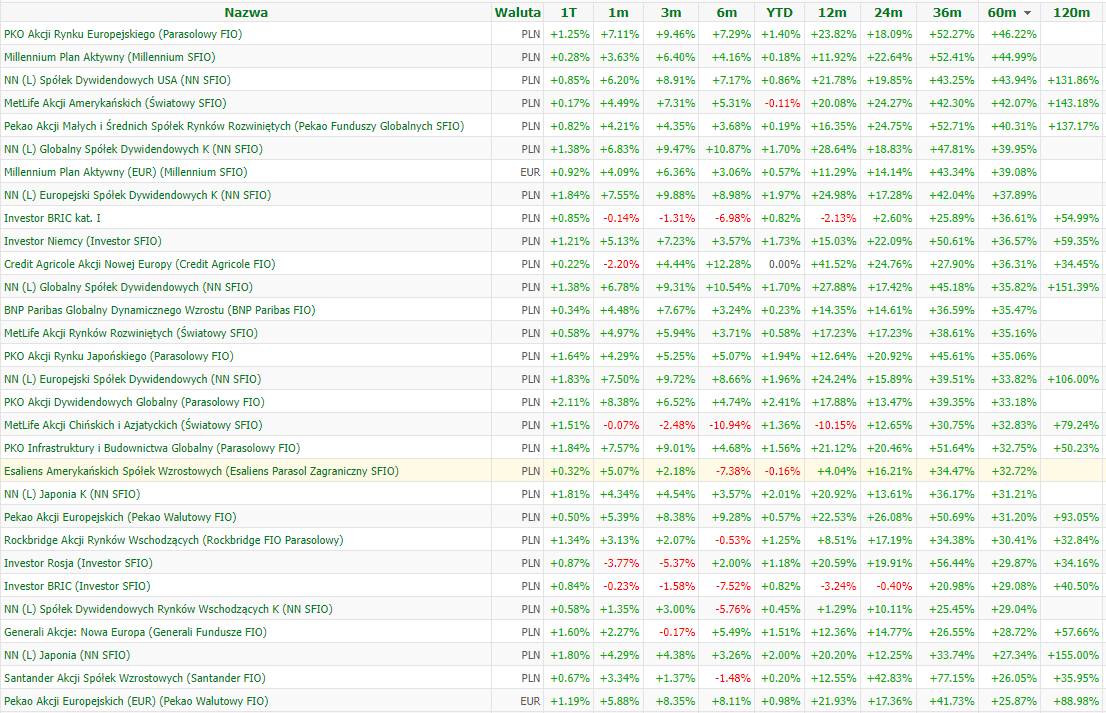Open BNP Paribas Globalny Dynamicznego Wzrostu fund
The image size is (1106, 713).
point(159,310)
